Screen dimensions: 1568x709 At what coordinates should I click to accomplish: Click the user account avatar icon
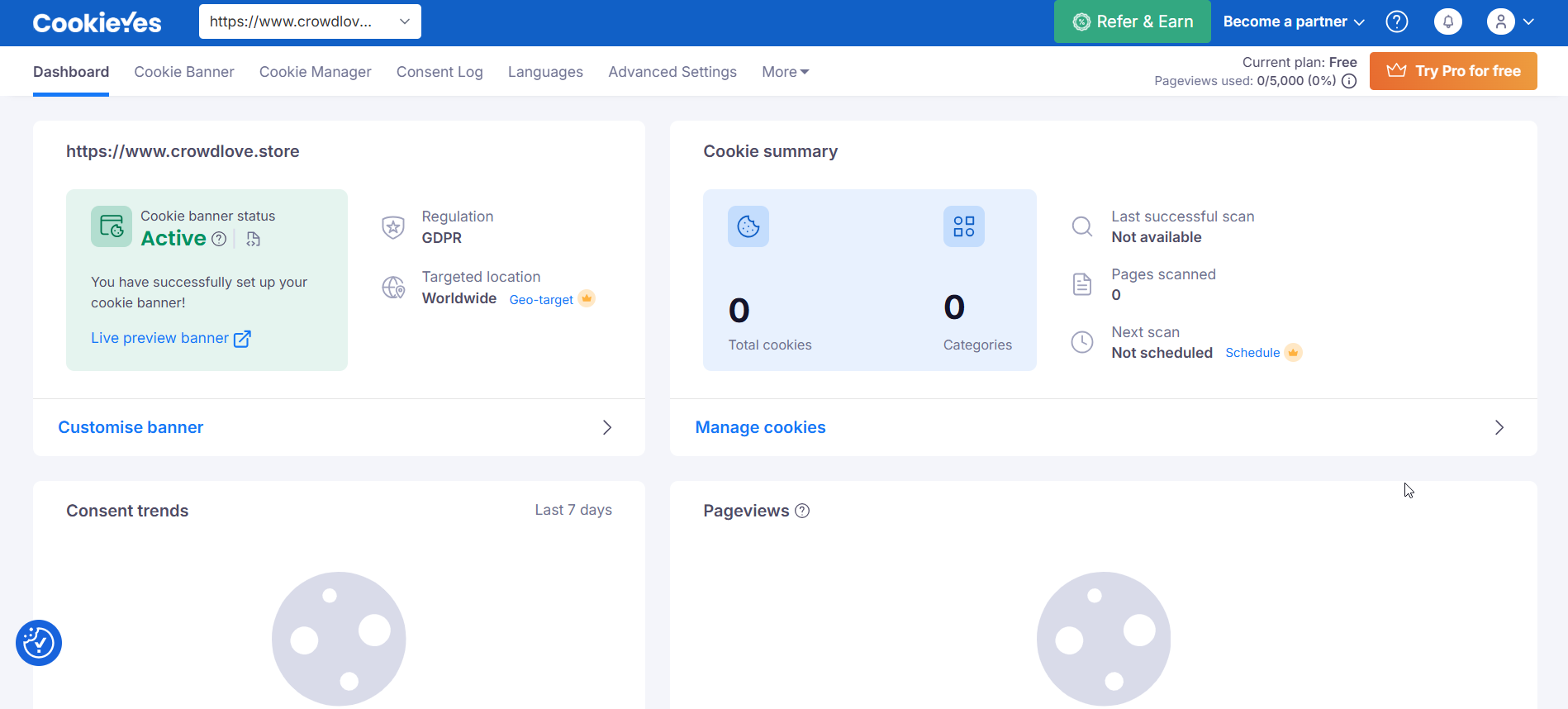1501,21
